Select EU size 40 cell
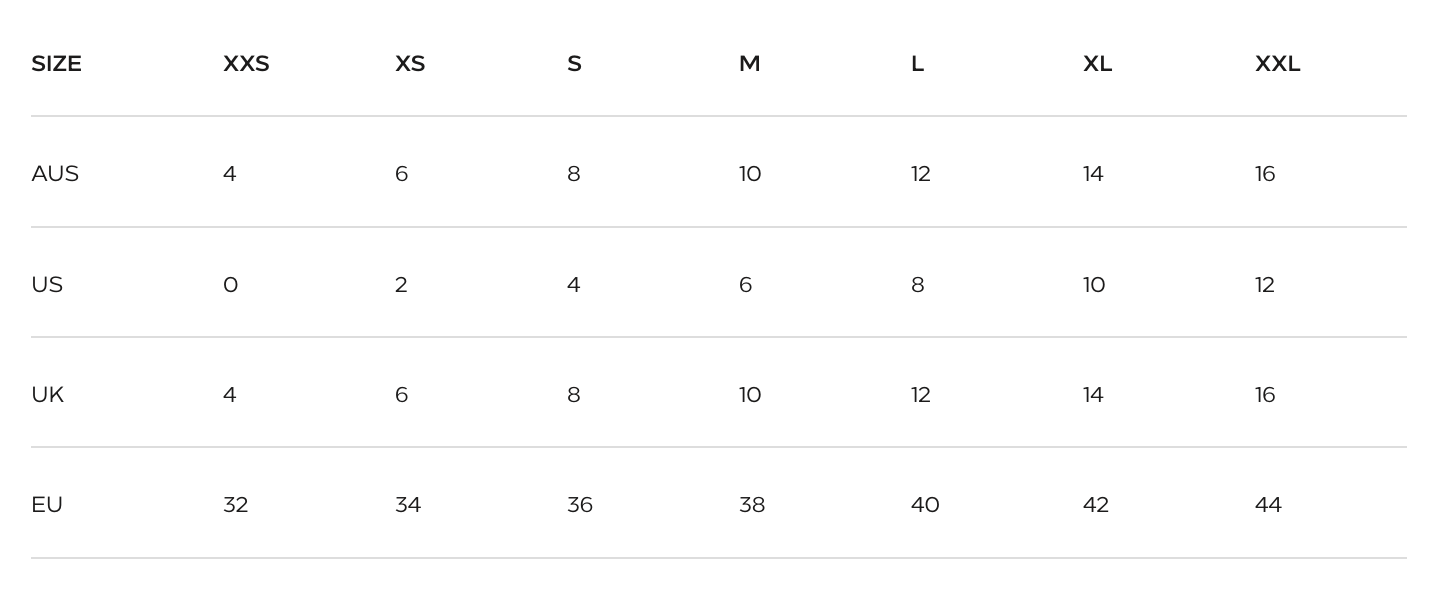 (x=925, y=505)
